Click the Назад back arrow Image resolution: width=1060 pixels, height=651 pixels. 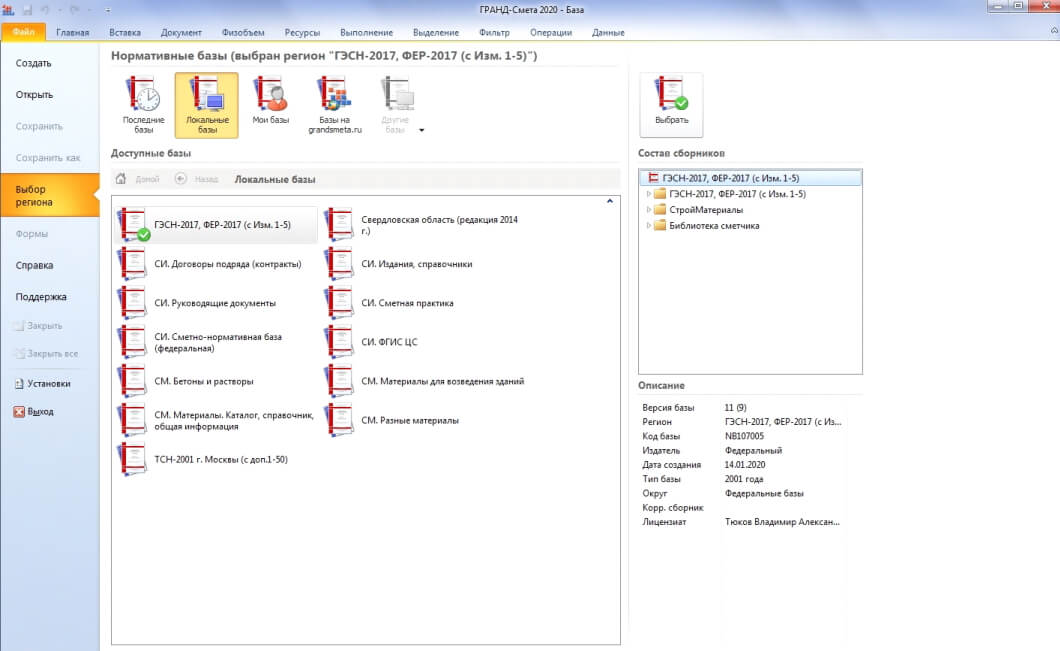(x=180, y=178)
